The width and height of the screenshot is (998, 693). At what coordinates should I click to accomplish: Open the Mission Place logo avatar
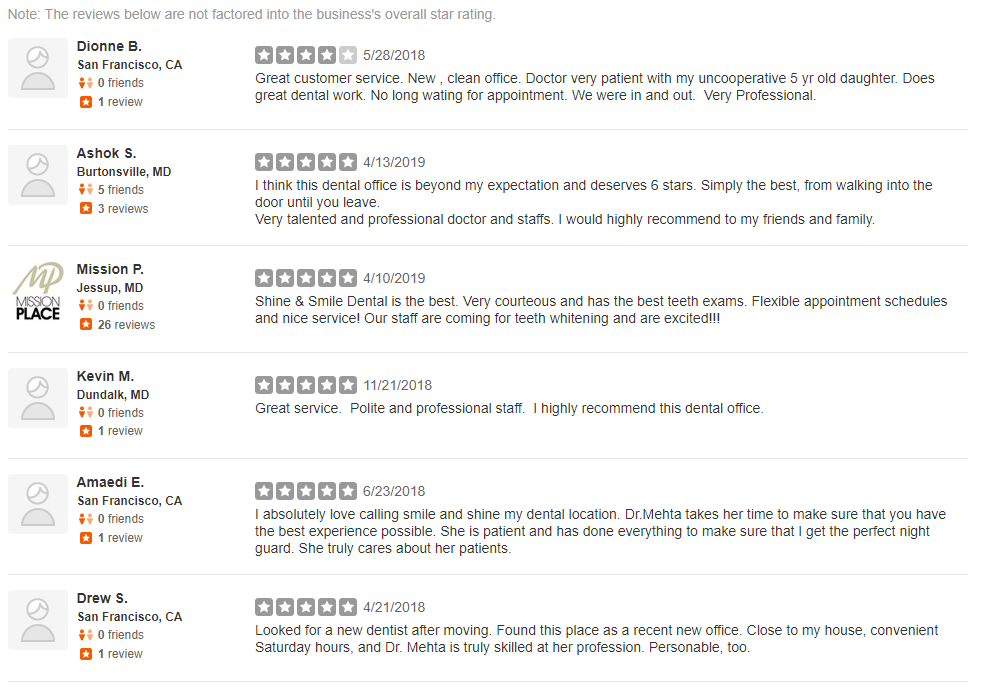point(38,291)
